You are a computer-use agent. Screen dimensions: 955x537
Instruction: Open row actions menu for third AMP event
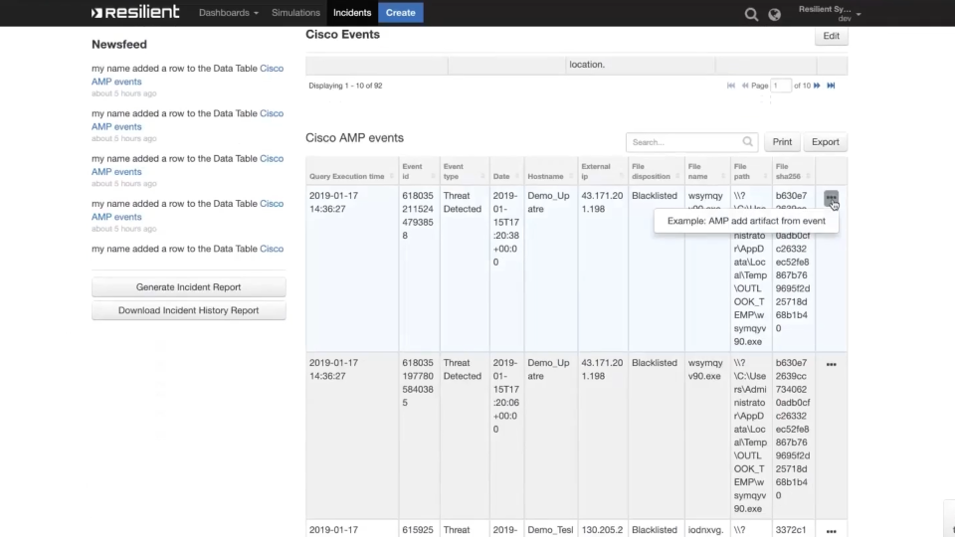click(x=831, y=531)
